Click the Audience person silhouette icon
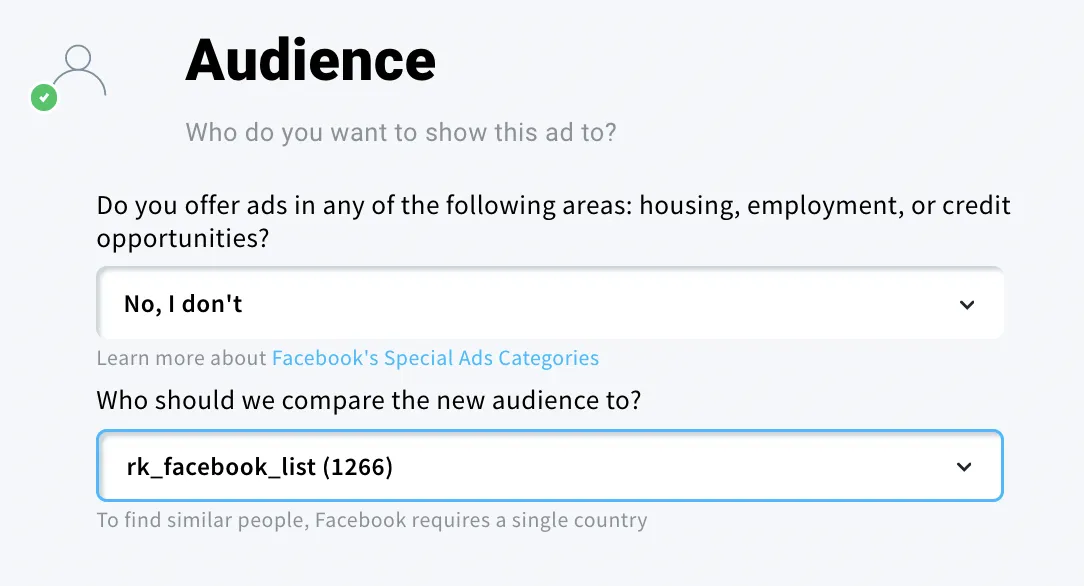 [79, 70]
